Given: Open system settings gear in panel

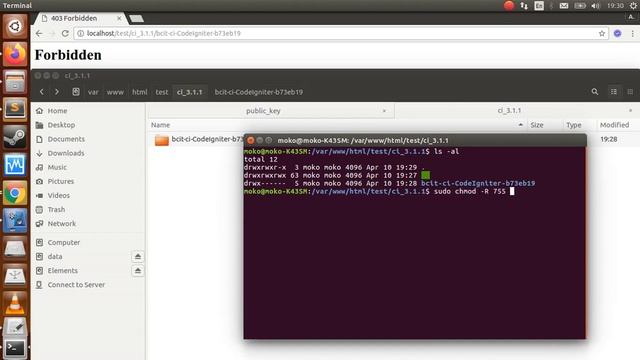Looking at the screenshot, I should click(x=633, y=6).
